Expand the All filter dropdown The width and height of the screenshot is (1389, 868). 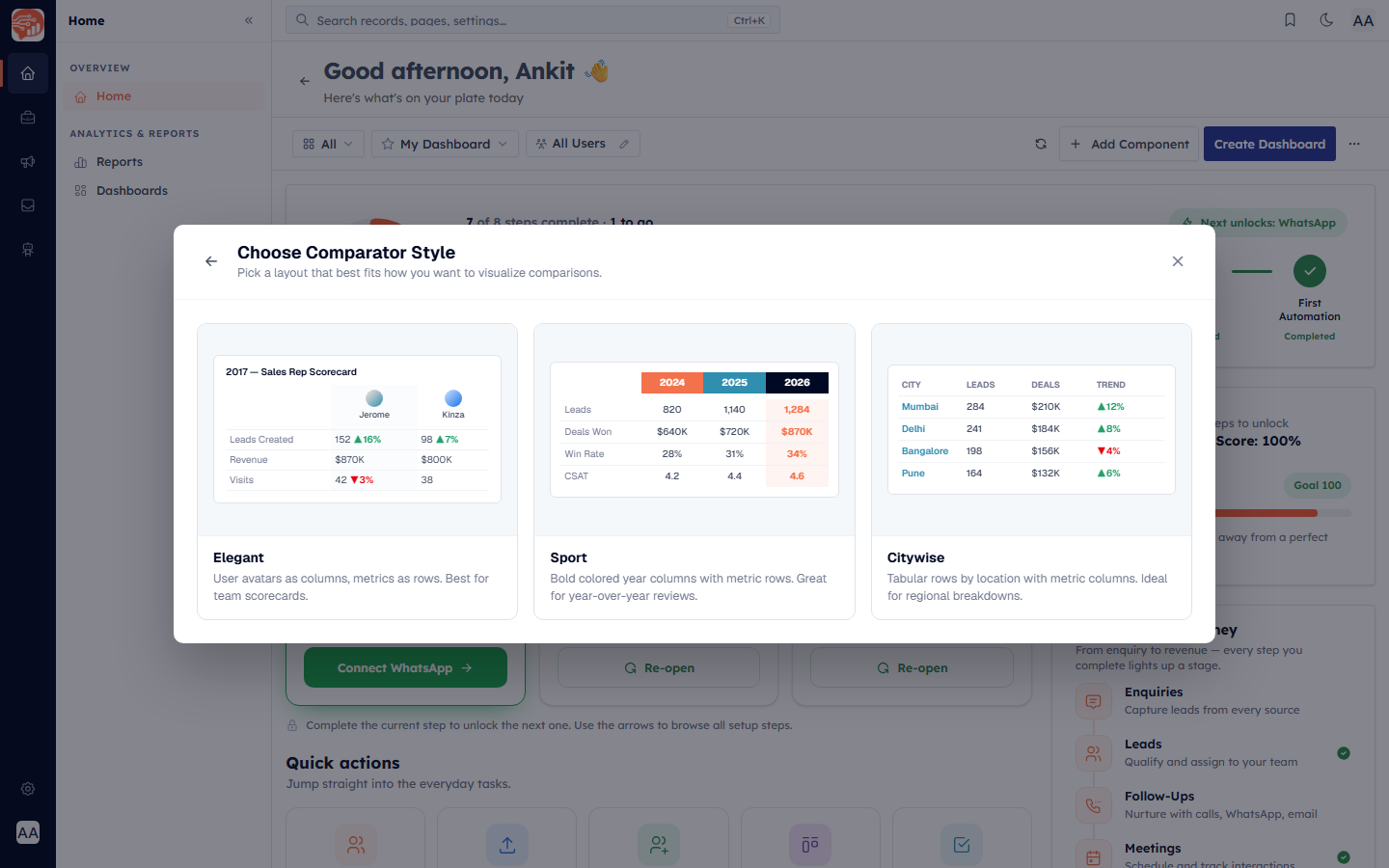click(328, 144)
